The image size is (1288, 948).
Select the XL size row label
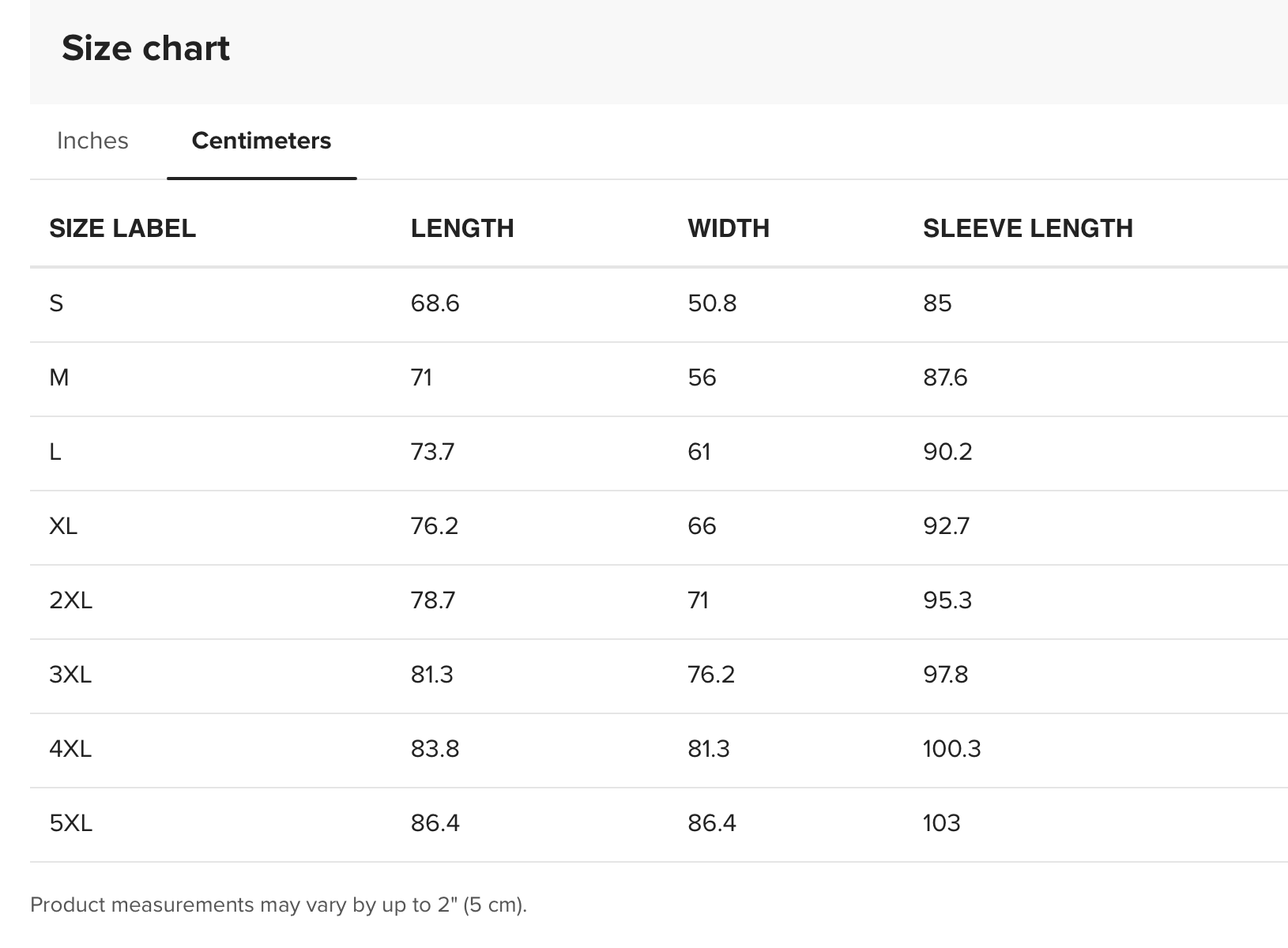63,526
